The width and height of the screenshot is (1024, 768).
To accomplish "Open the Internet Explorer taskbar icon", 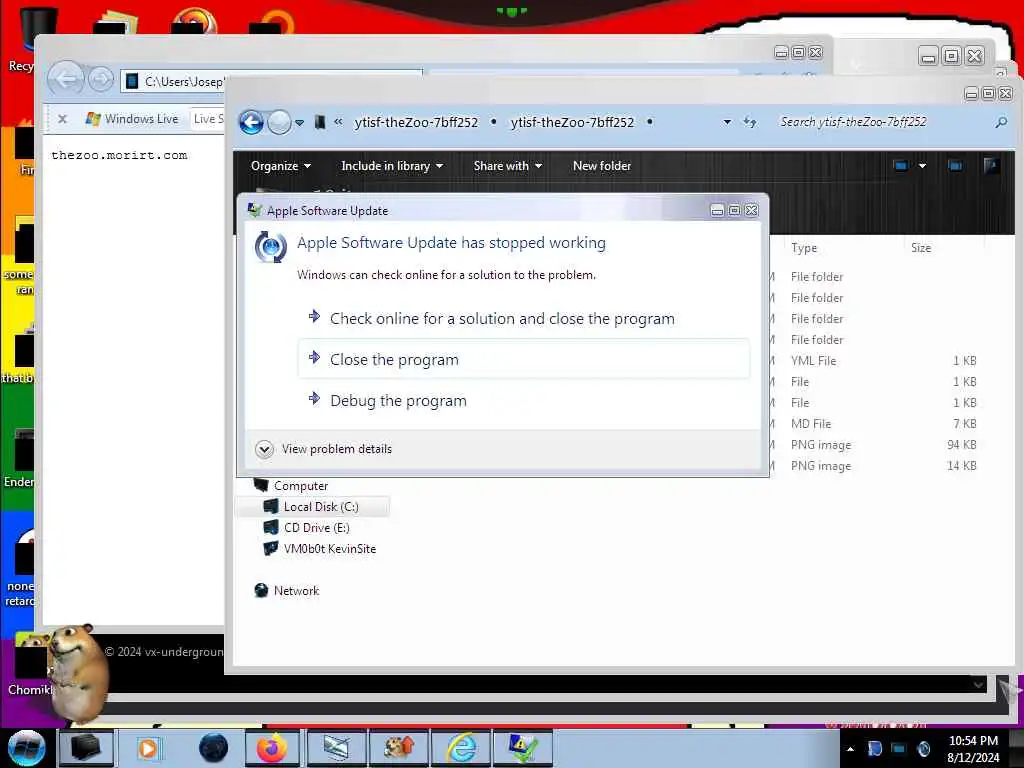I will point(462,748).
